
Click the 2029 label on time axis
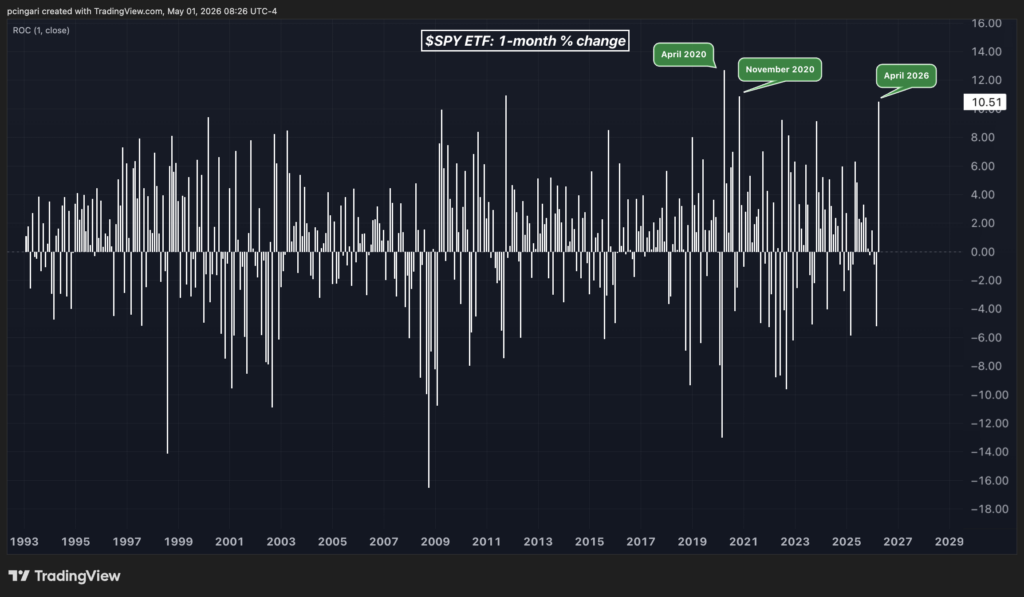click(949, 541)
